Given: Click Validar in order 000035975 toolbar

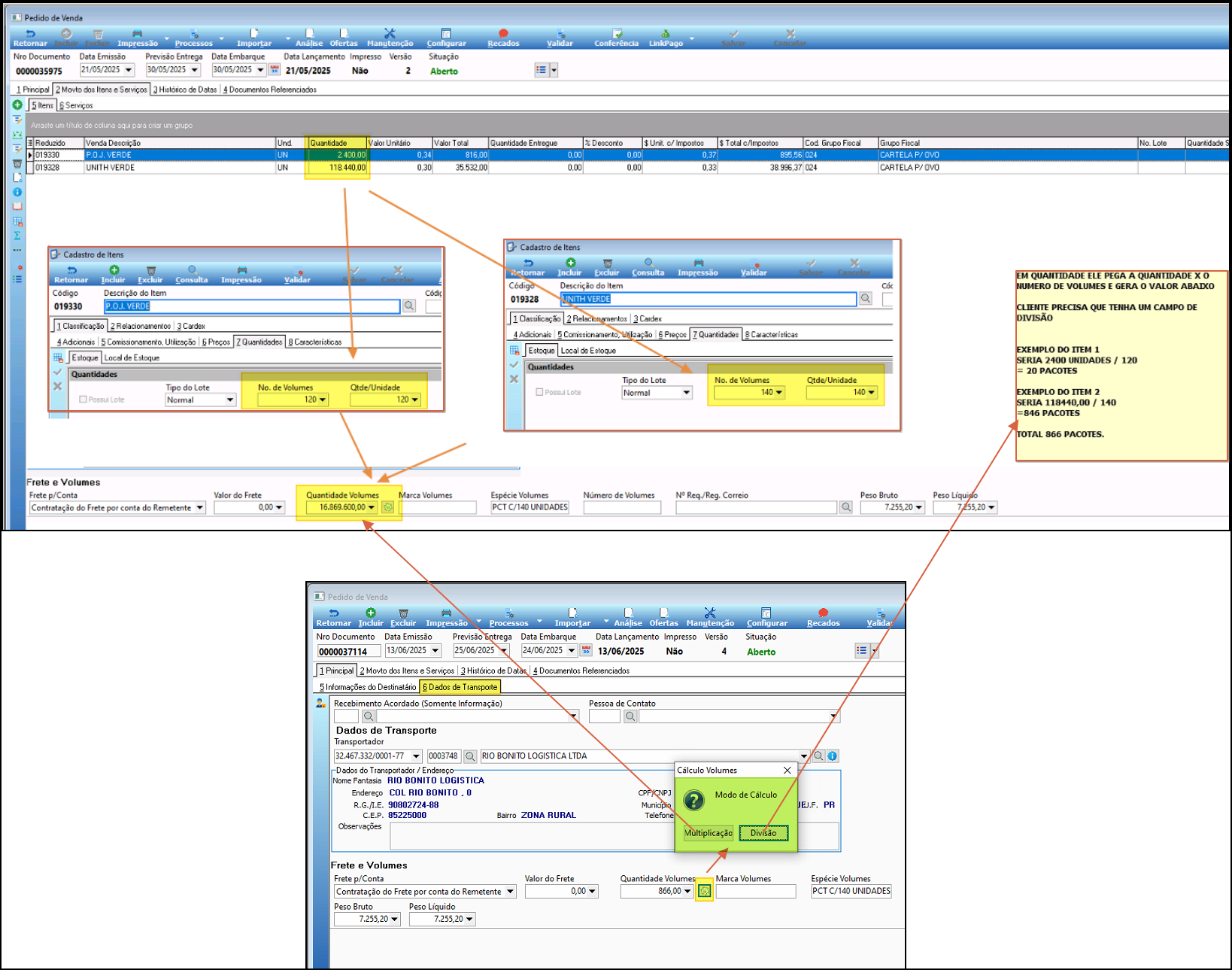Looking at the screenshot, I should pyautogui.click(x=560, y=38).
